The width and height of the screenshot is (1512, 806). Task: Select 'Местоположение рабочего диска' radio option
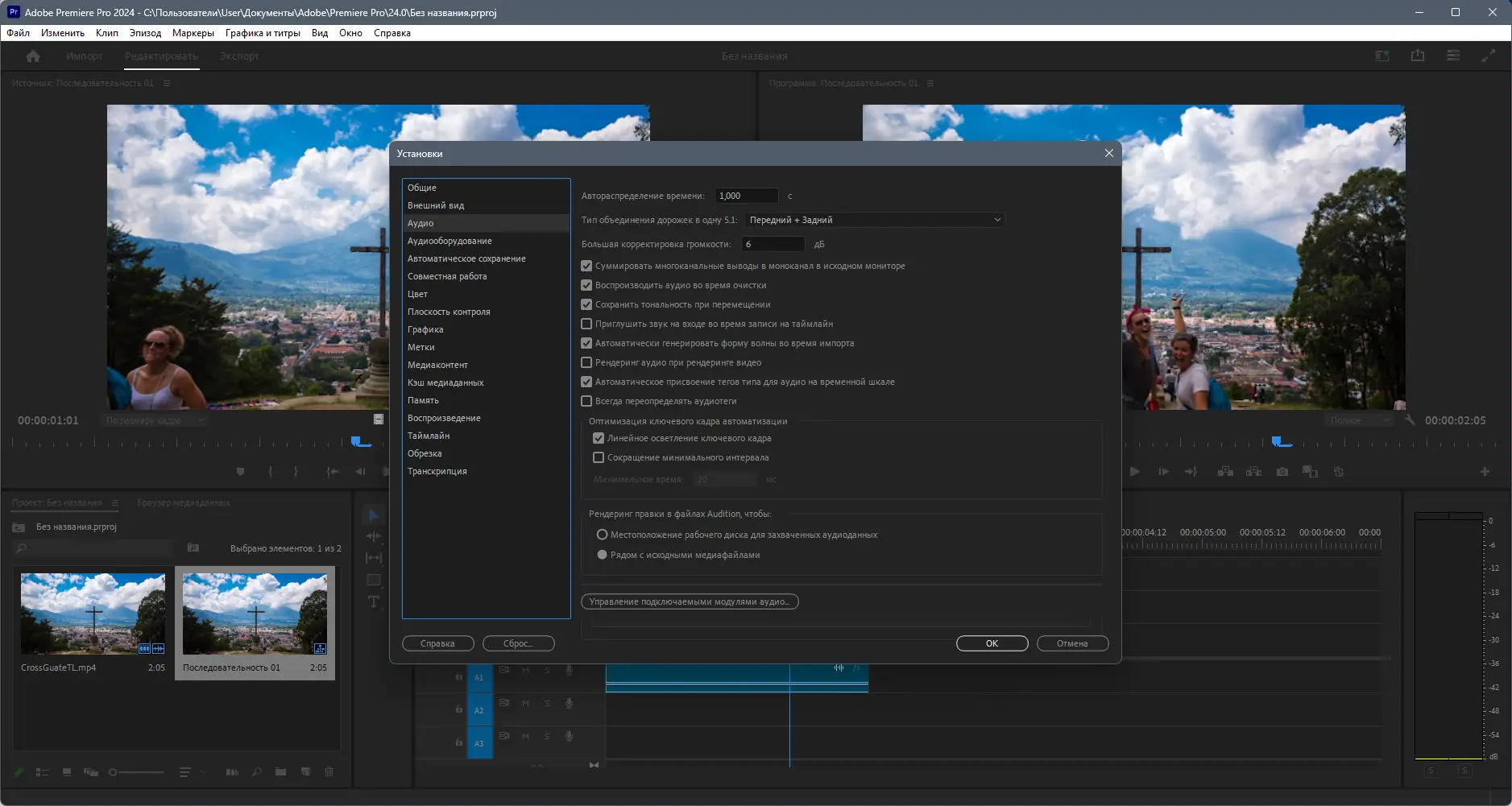[602, 535]
